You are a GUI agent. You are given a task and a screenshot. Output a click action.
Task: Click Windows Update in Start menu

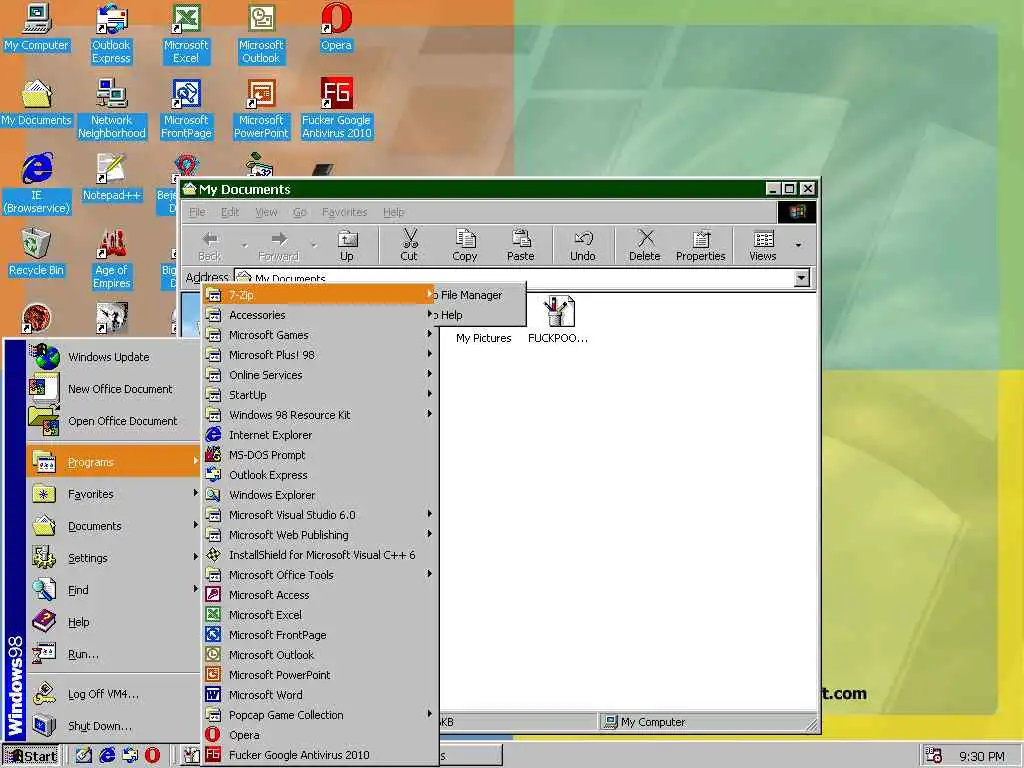[x=114, y=357]
